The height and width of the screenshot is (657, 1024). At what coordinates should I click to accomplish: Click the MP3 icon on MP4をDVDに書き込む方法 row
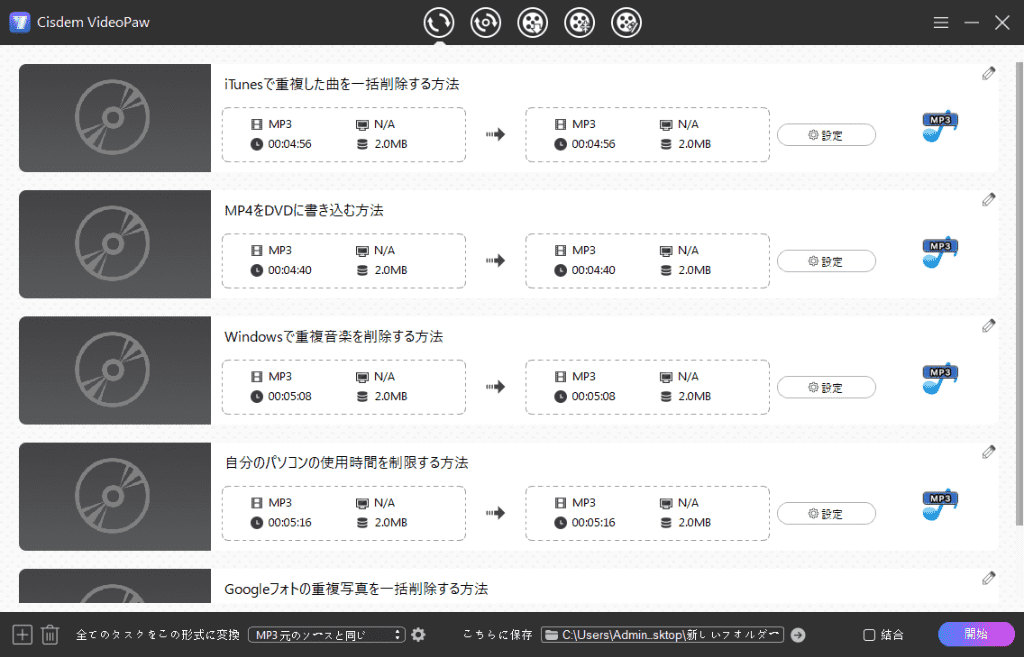[938, 252]
